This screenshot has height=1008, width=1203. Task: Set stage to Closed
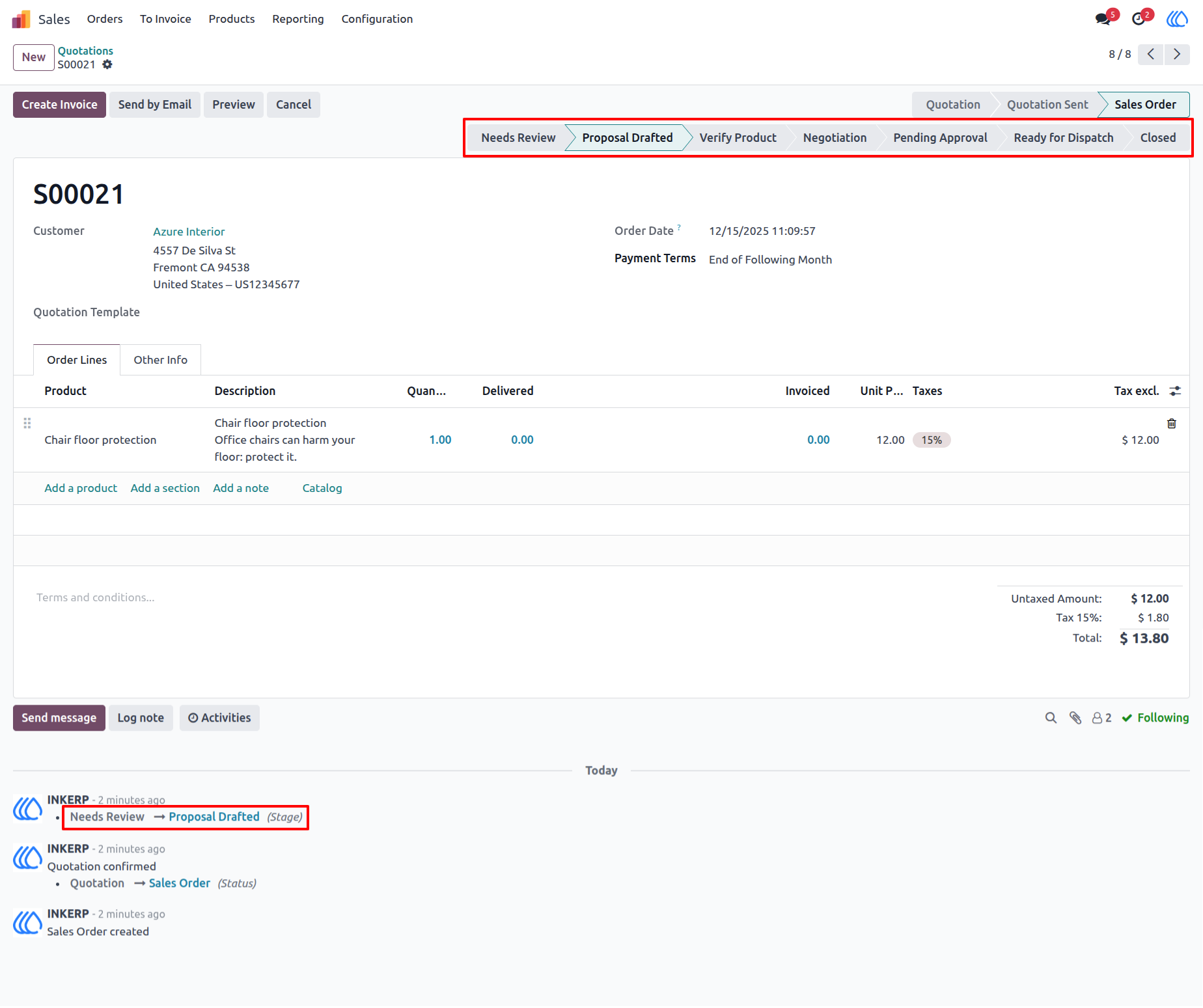(x=1158, y=138)
